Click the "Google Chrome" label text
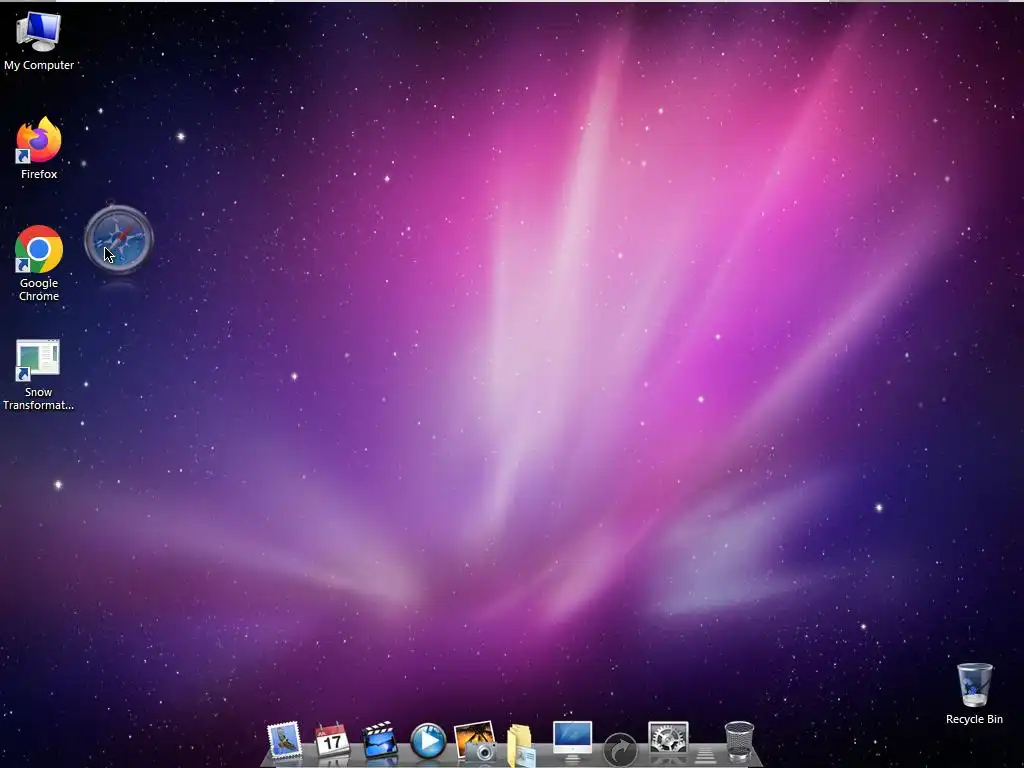 coord(39,289)
